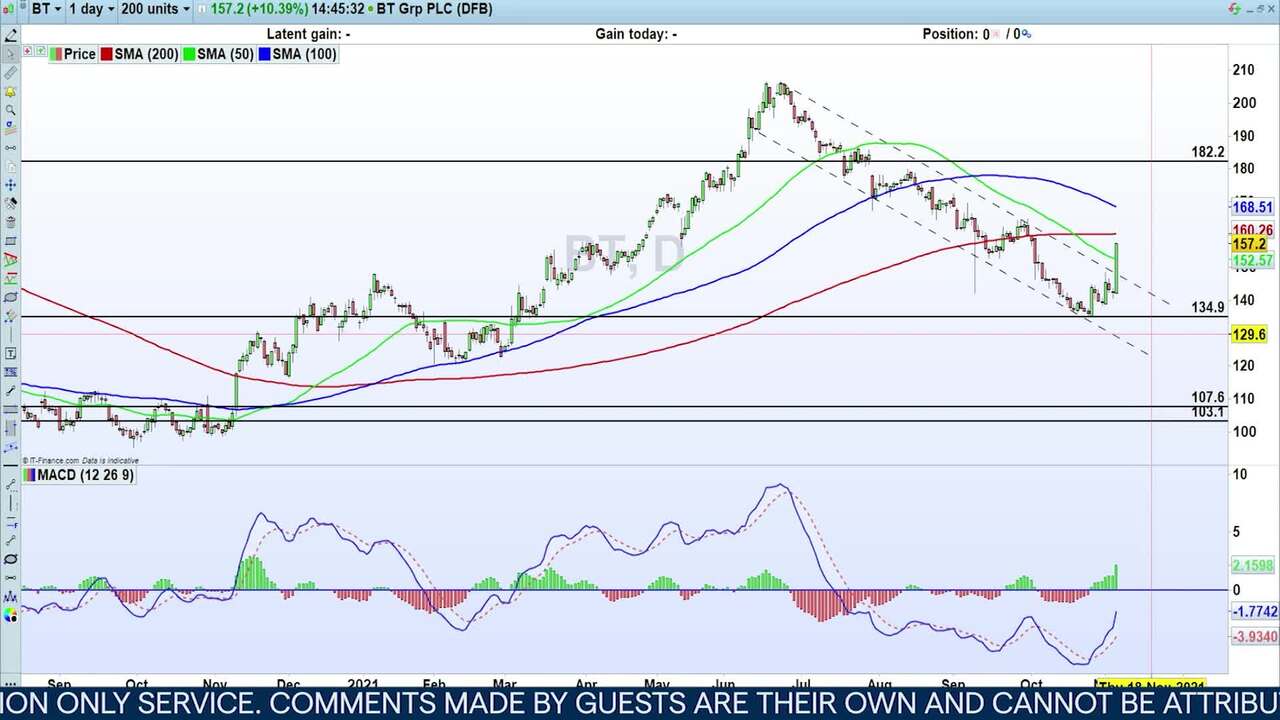Click the alert bell icon
The width and height of the screenshot is (1280, 720).
[10, 92]
